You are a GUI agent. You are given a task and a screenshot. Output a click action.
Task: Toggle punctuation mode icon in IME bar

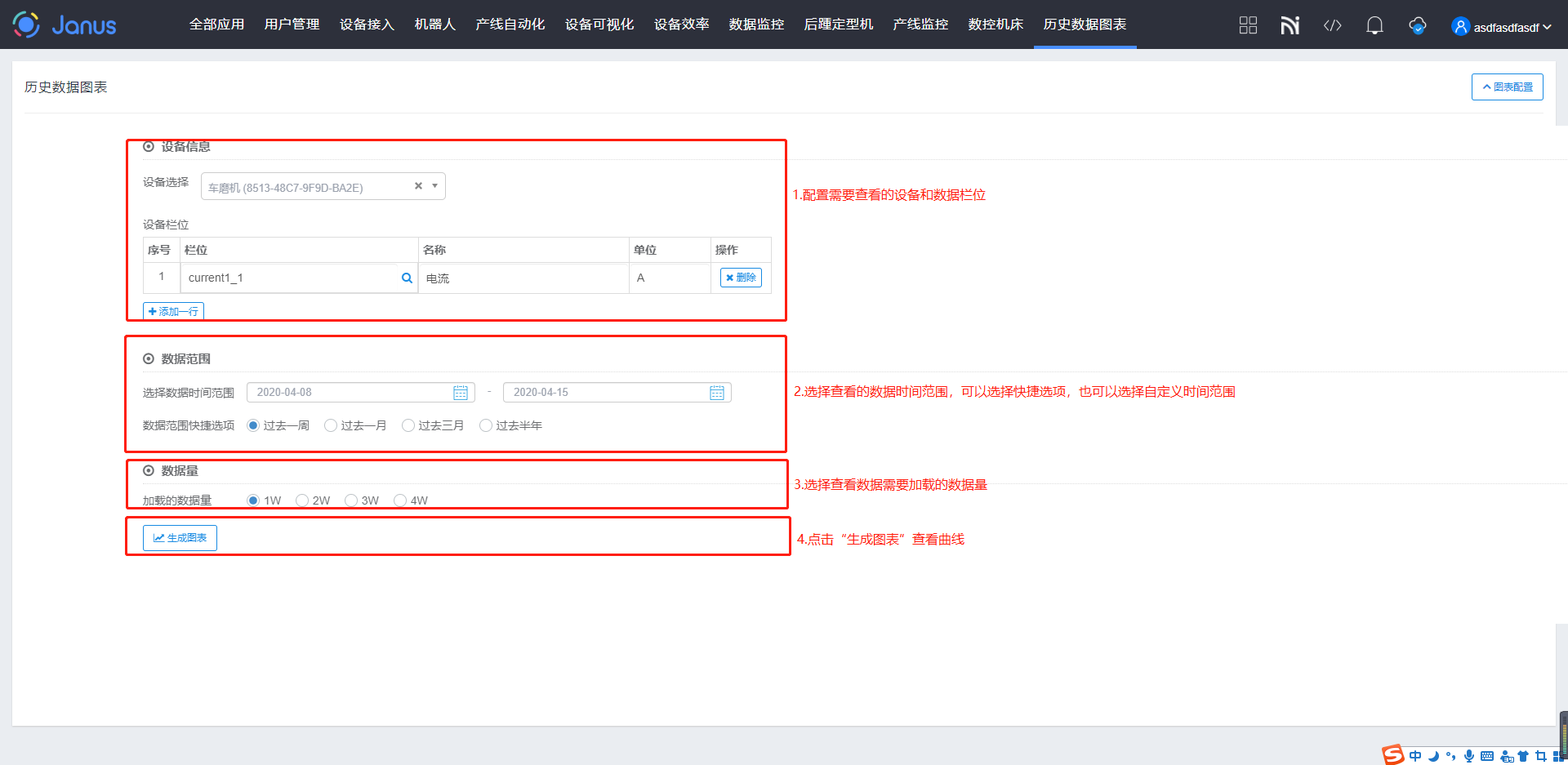click(1451, 756)
